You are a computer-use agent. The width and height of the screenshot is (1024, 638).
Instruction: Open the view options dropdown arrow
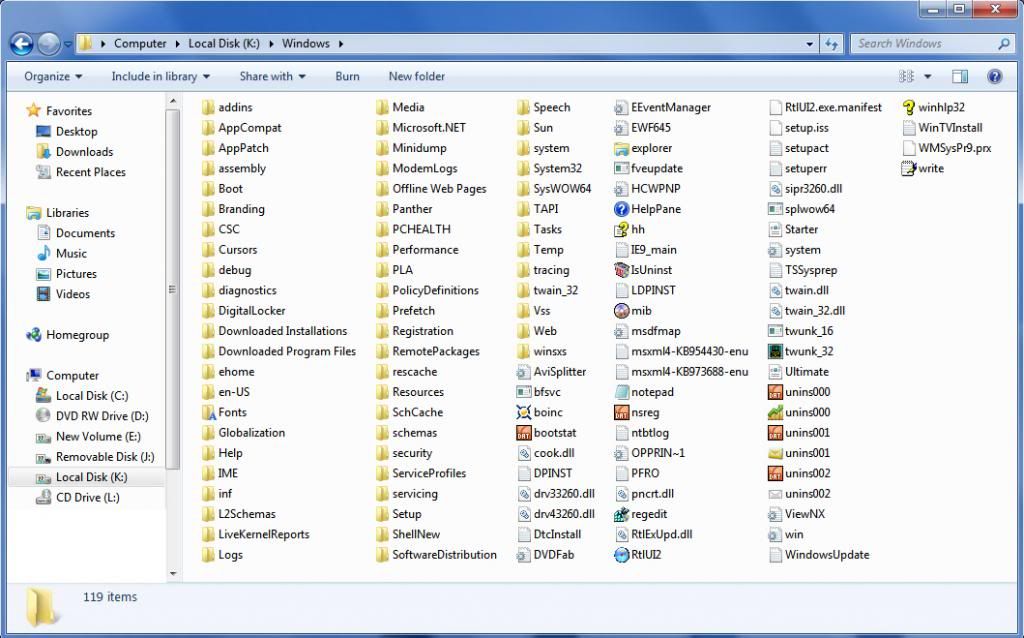927,76
